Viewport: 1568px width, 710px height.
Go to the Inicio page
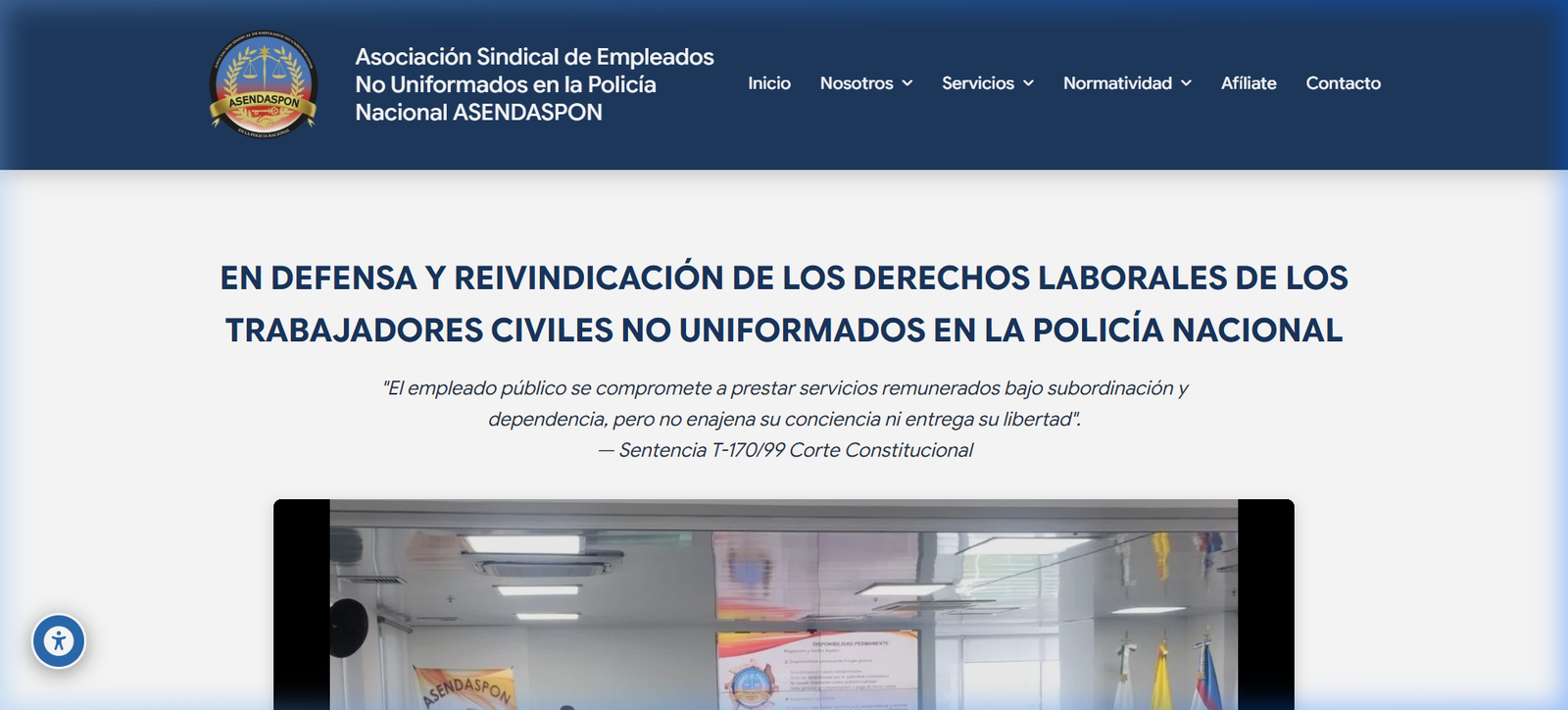coord(769,83)
